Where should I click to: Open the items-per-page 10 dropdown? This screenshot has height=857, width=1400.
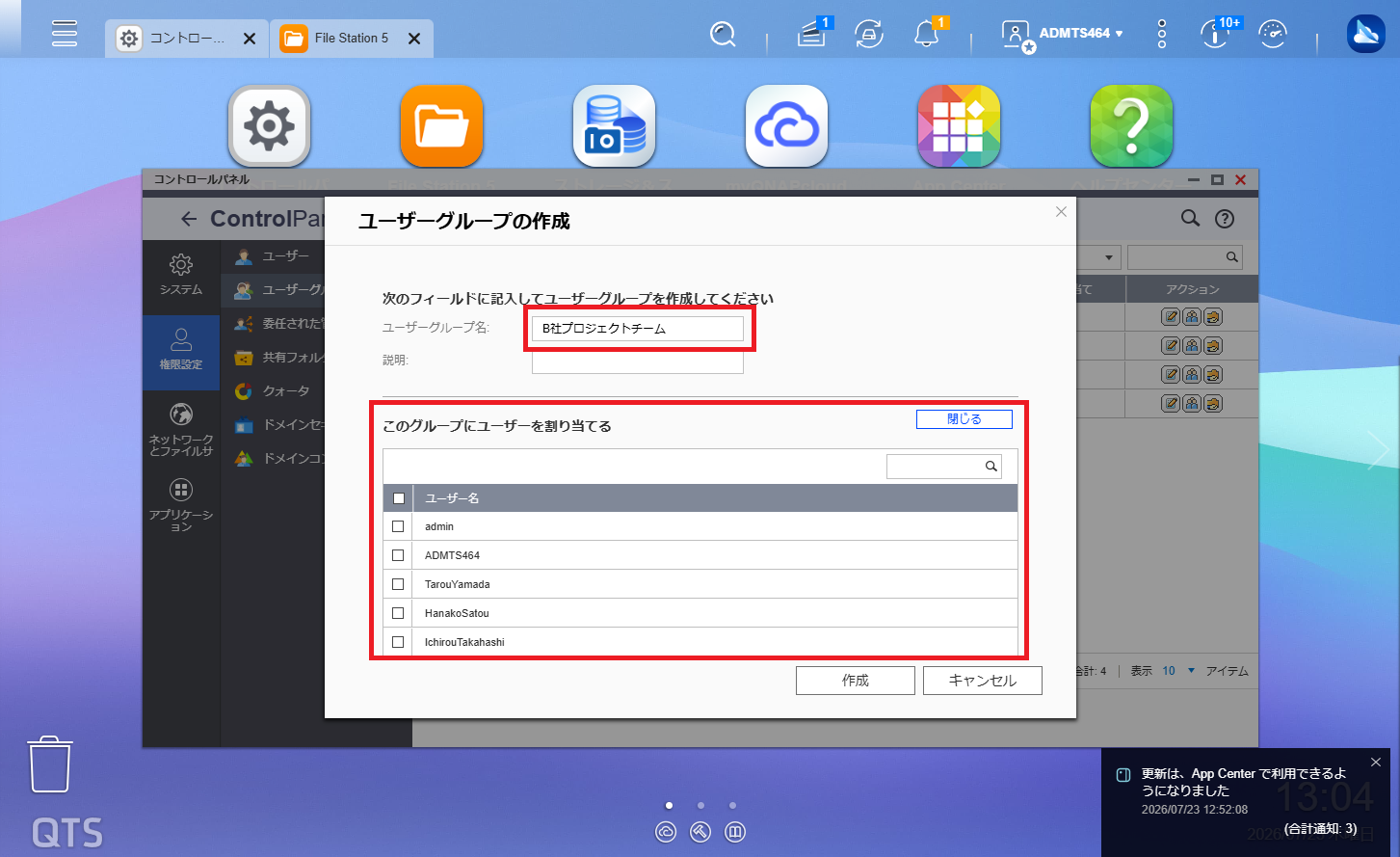pyautogui.click(x=1178, y=671)
